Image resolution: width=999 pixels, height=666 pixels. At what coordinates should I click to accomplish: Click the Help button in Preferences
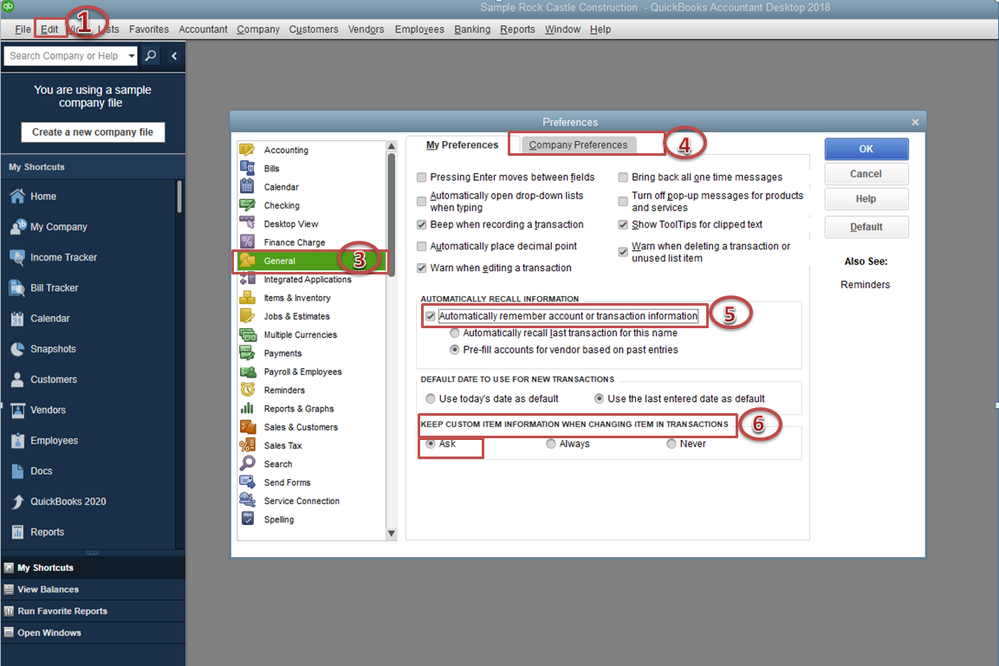[x=866, y=199]
